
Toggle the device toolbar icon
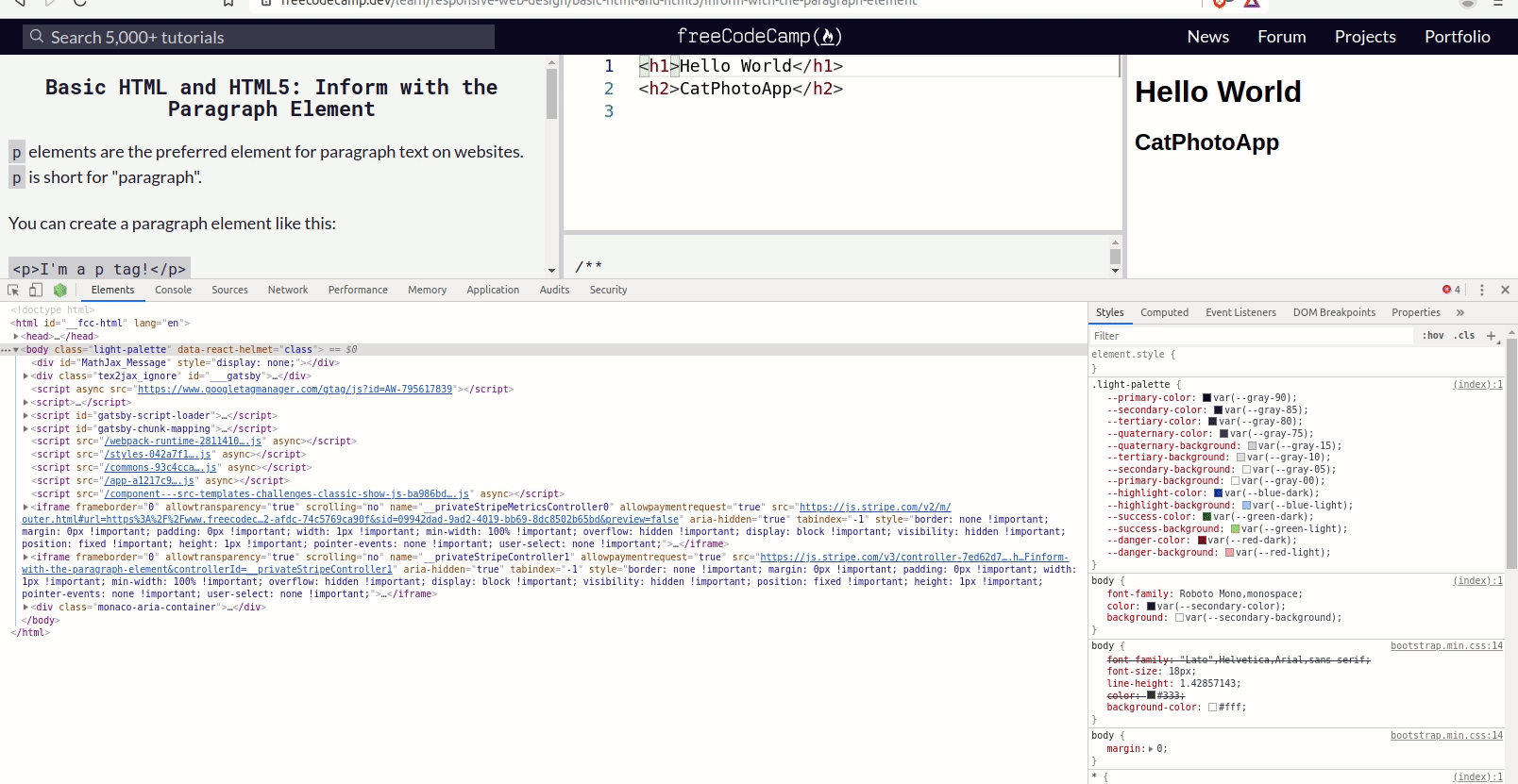pyautogui.click(x=36, y=290)
